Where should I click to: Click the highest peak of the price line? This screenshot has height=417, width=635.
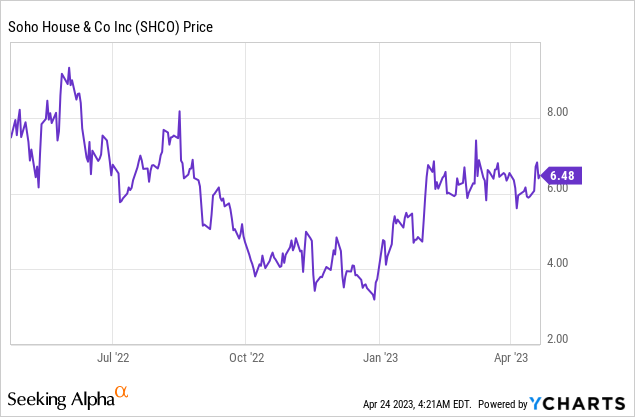pos(68,68)
